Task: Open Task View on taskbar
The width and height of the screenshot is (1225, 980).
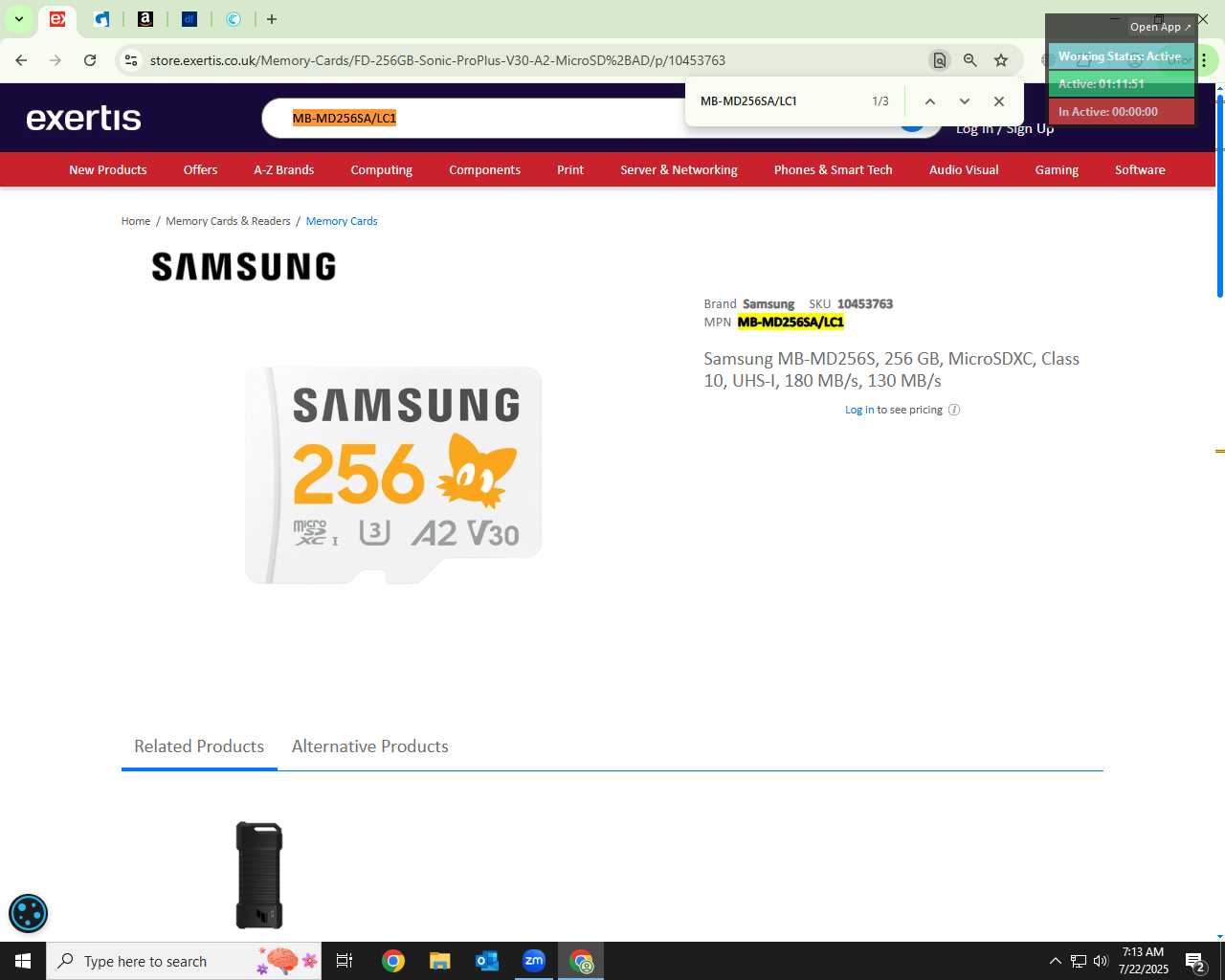Action: coord(345,961)
